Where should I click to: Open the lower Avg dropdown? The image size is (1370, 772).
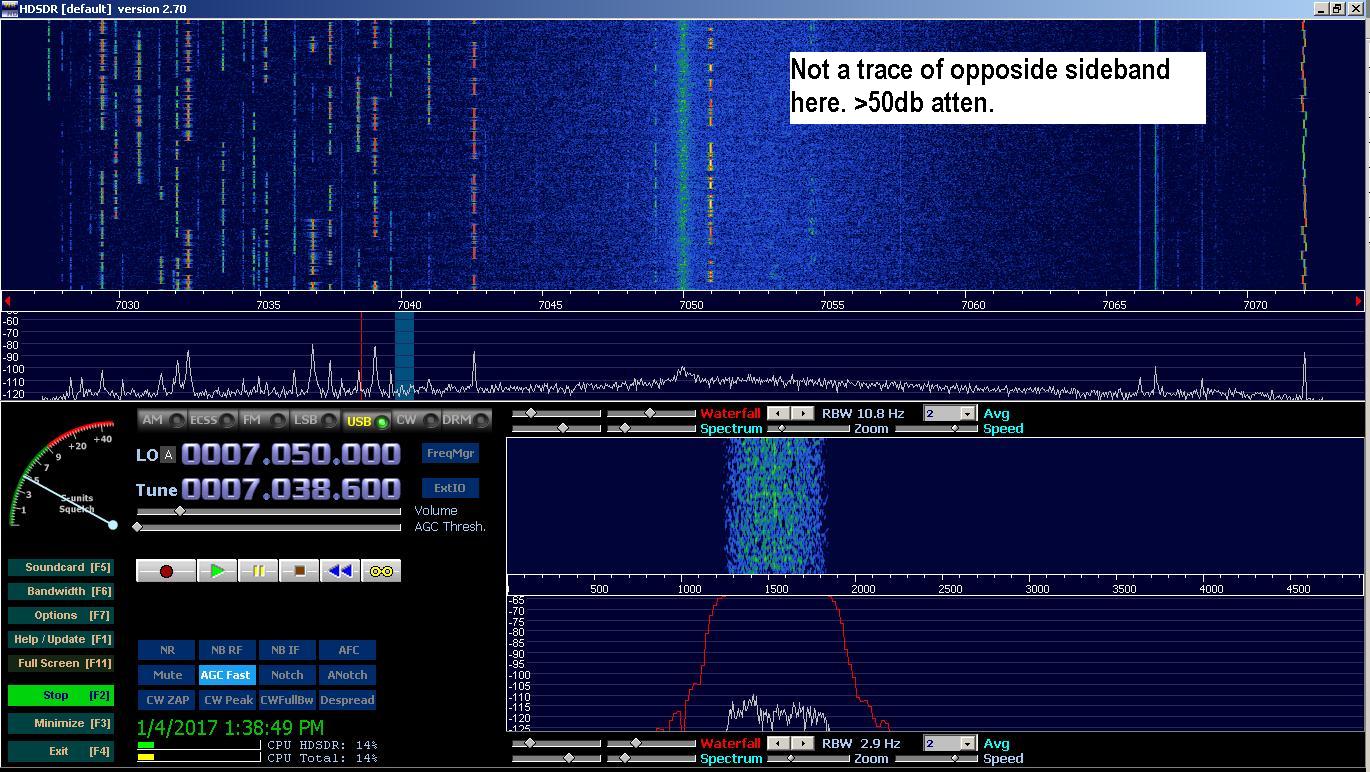[x=967, y=743]
